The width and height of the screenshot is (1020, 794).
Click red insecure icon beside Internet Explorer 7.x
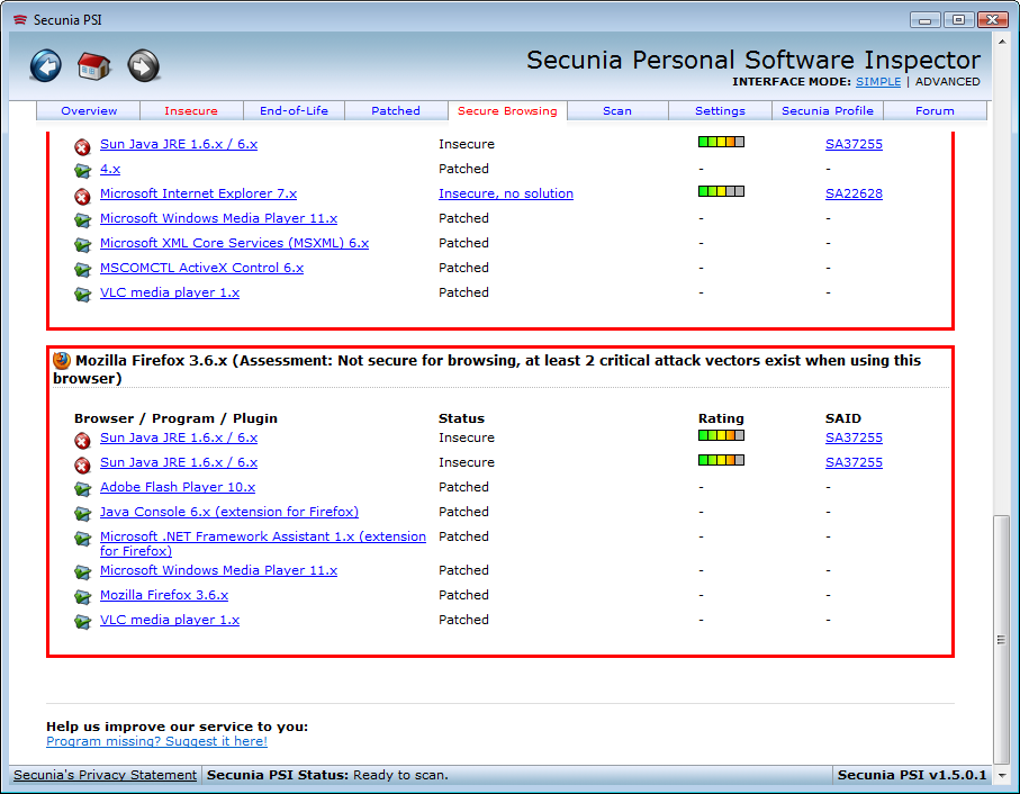tap(82, 195)
